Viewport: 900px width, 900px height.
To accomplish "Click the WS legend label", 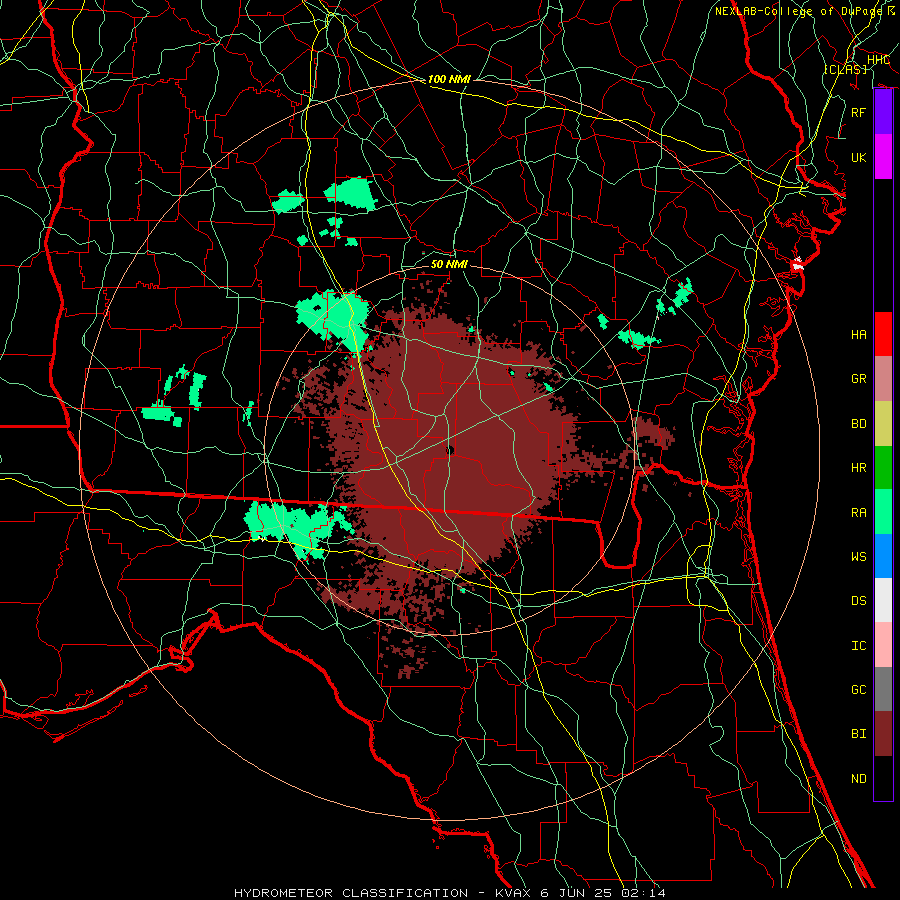I will 858,556.
